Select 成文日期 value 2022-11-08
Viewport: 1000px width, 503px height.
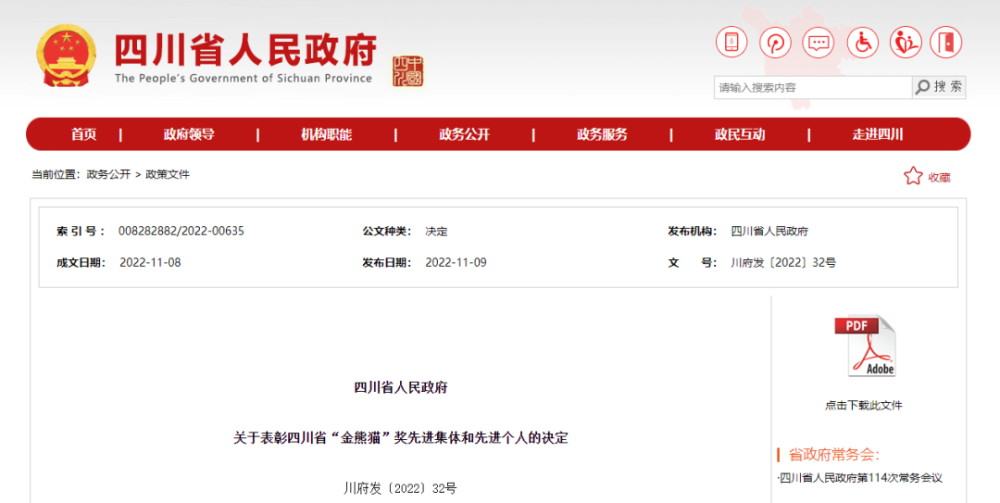tap(150, 263)
